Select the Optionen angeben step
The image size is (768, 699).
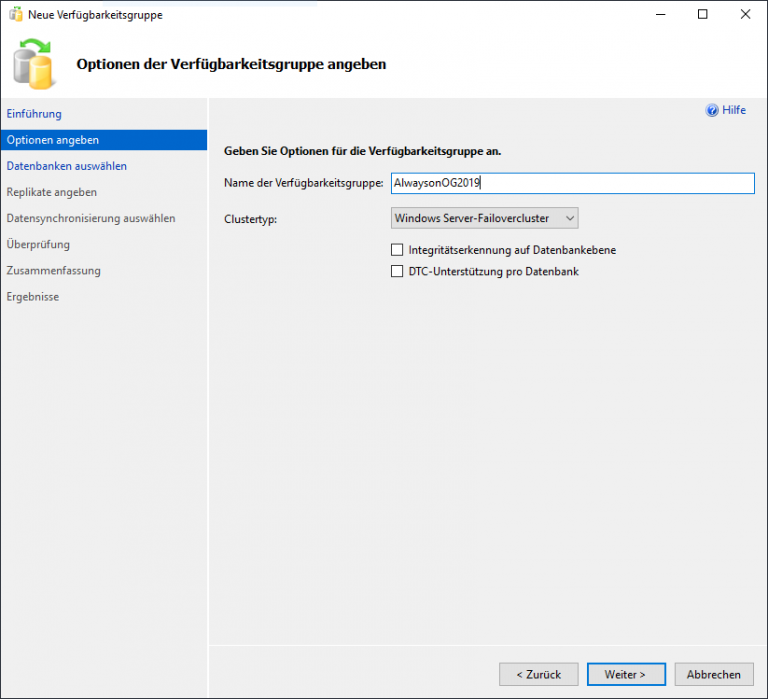[104, 140]
